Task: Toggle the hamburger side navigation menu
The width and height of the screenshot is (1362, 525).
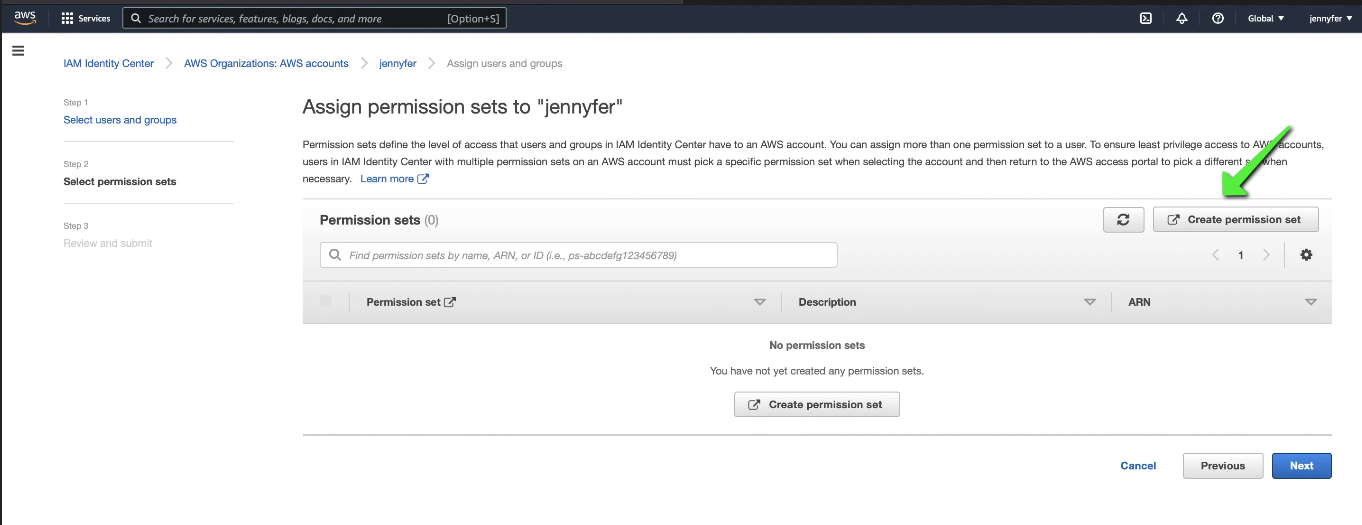Action: (18, 50)
